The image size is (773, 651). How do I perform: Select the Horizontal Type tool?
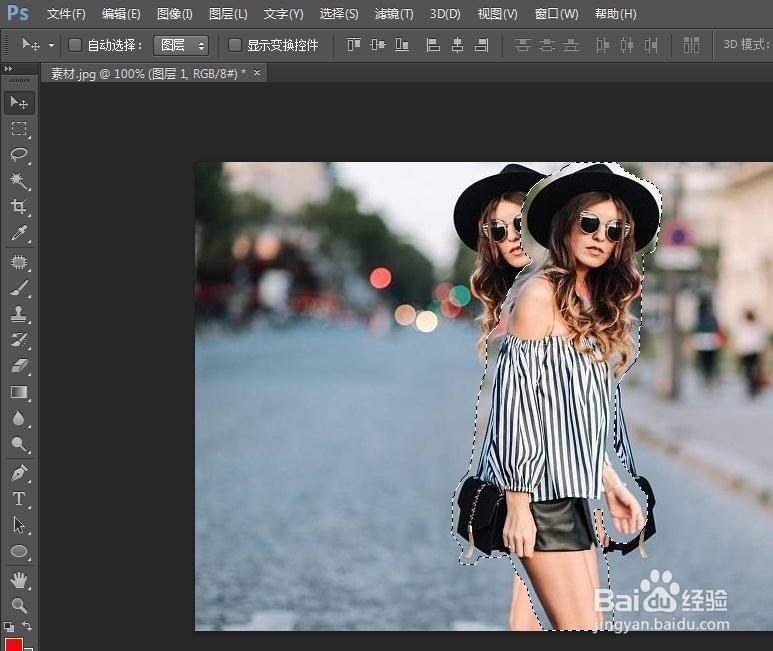coord(19,499)
